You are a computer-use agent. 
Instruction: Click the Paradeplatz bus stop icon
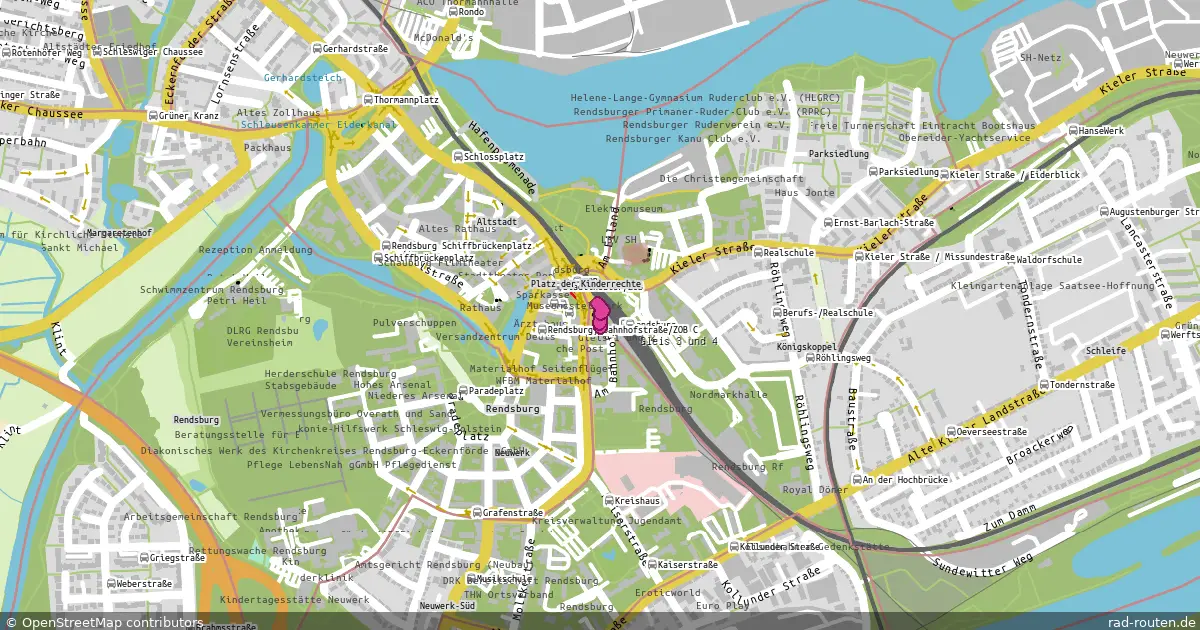click(462, 391)
